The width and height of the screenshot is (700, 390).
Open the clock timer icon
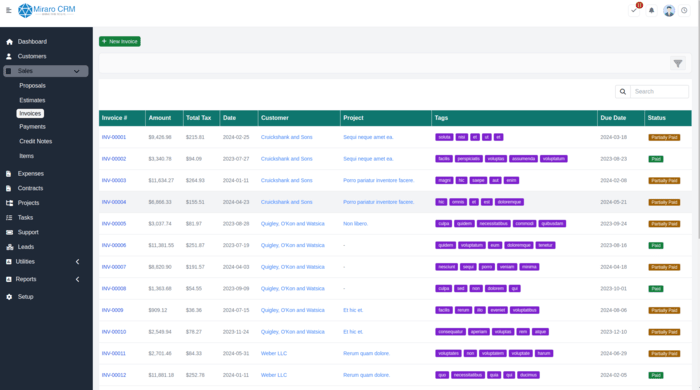point(684,10)
